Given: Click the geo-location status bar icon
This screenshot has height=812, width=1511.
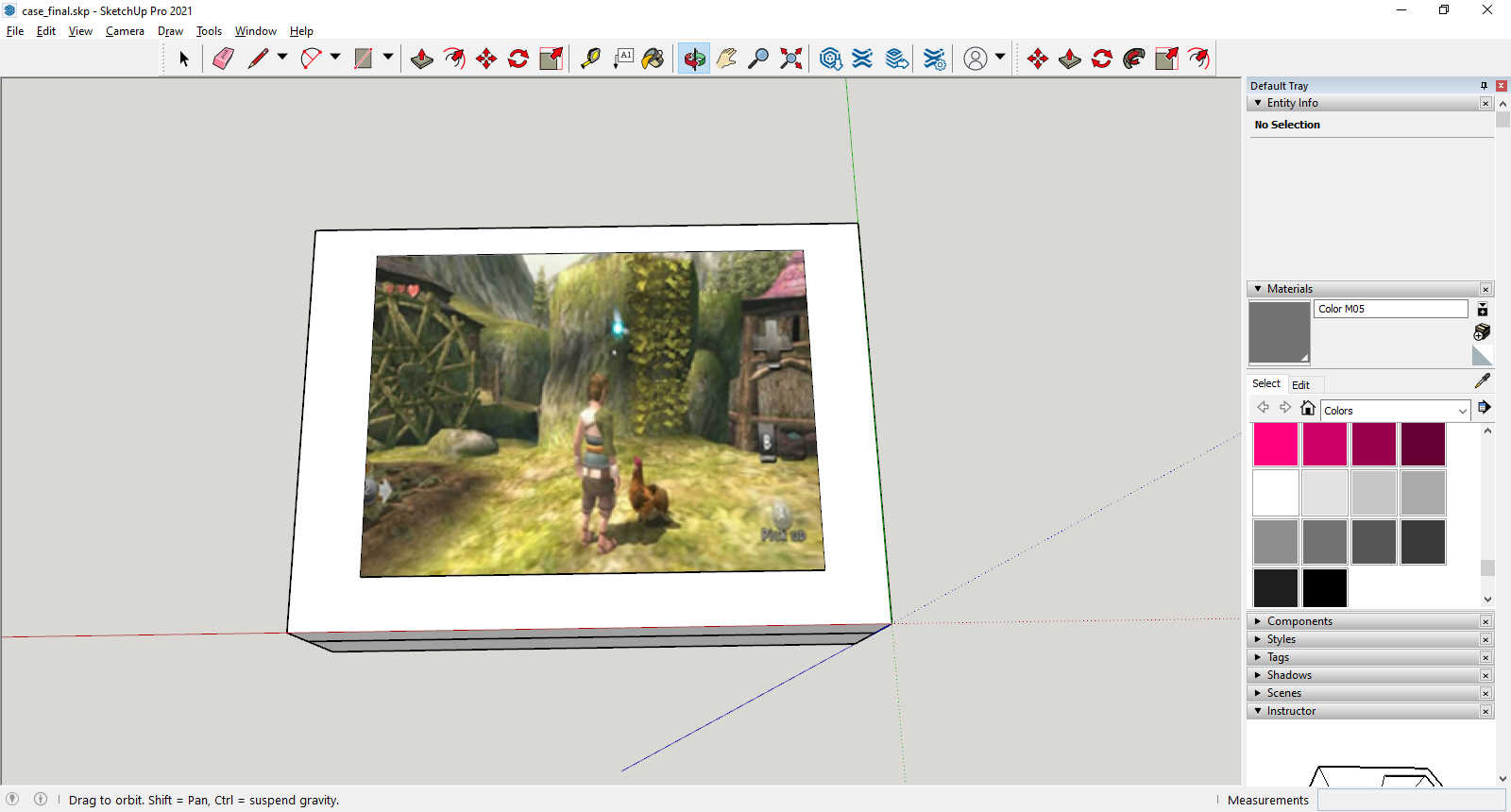Looking at the screenshot, I should (x=12, y=799).
